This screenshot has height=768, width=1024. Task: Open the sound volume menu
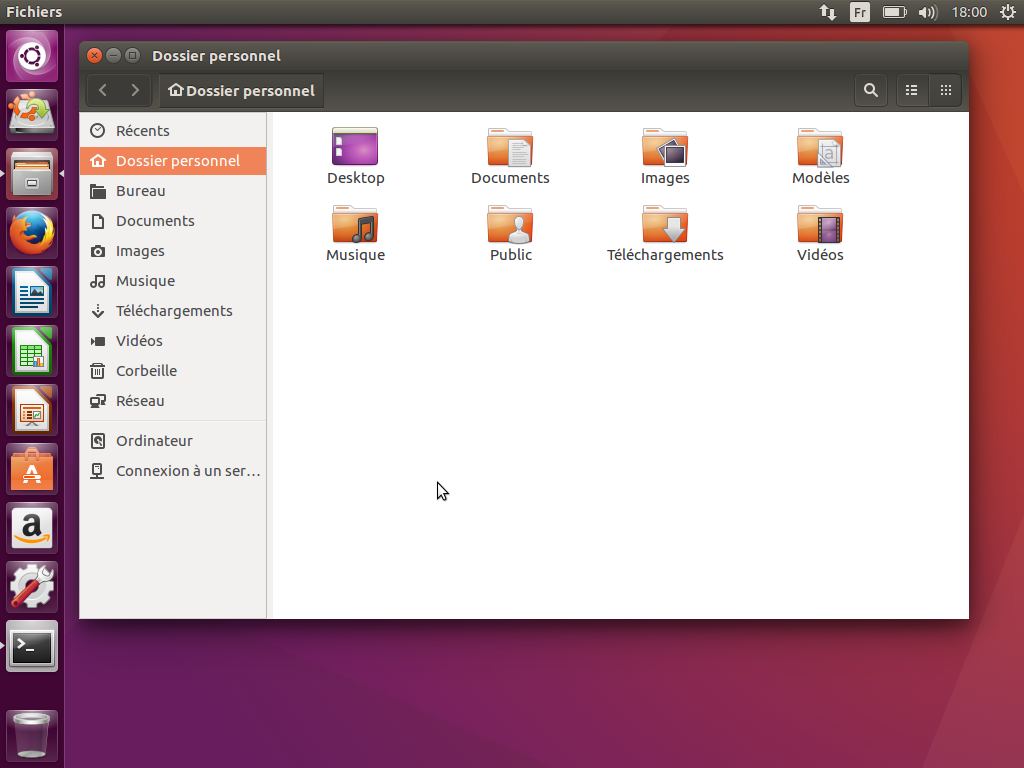tap(927, 12)
